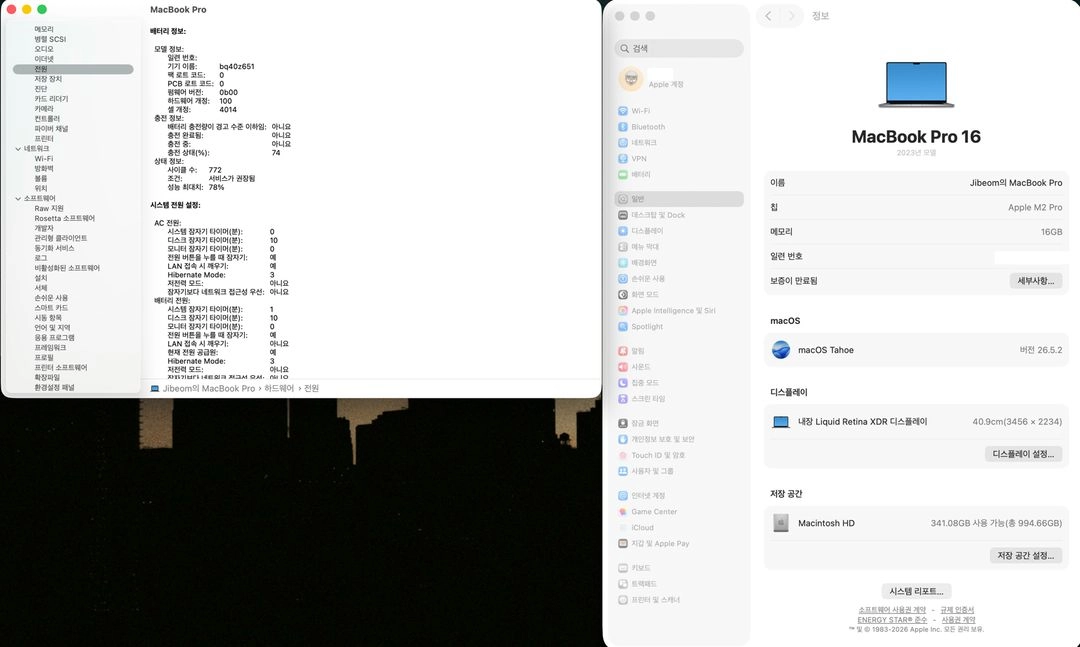Open 디스플레이 설정... button
1080x647 pixels.
coord(1023,454)
